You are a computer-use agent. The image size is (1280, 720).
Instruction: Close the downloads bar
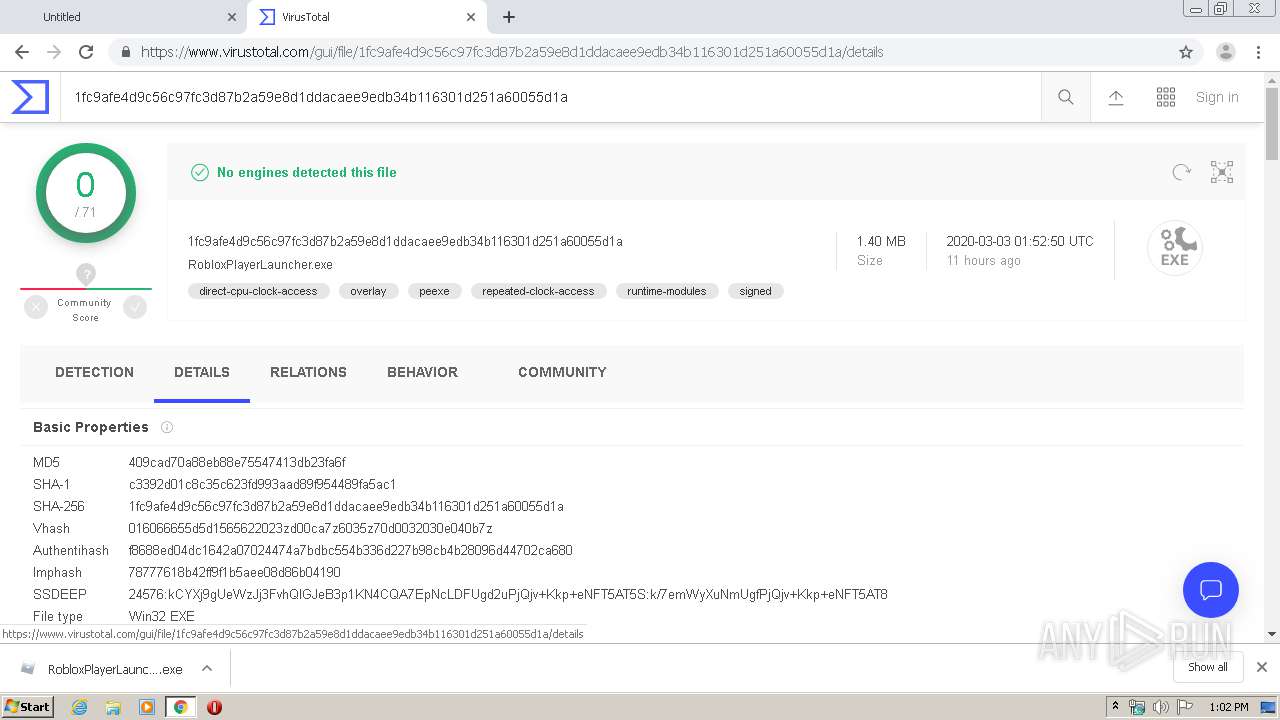pos(1262,667)
